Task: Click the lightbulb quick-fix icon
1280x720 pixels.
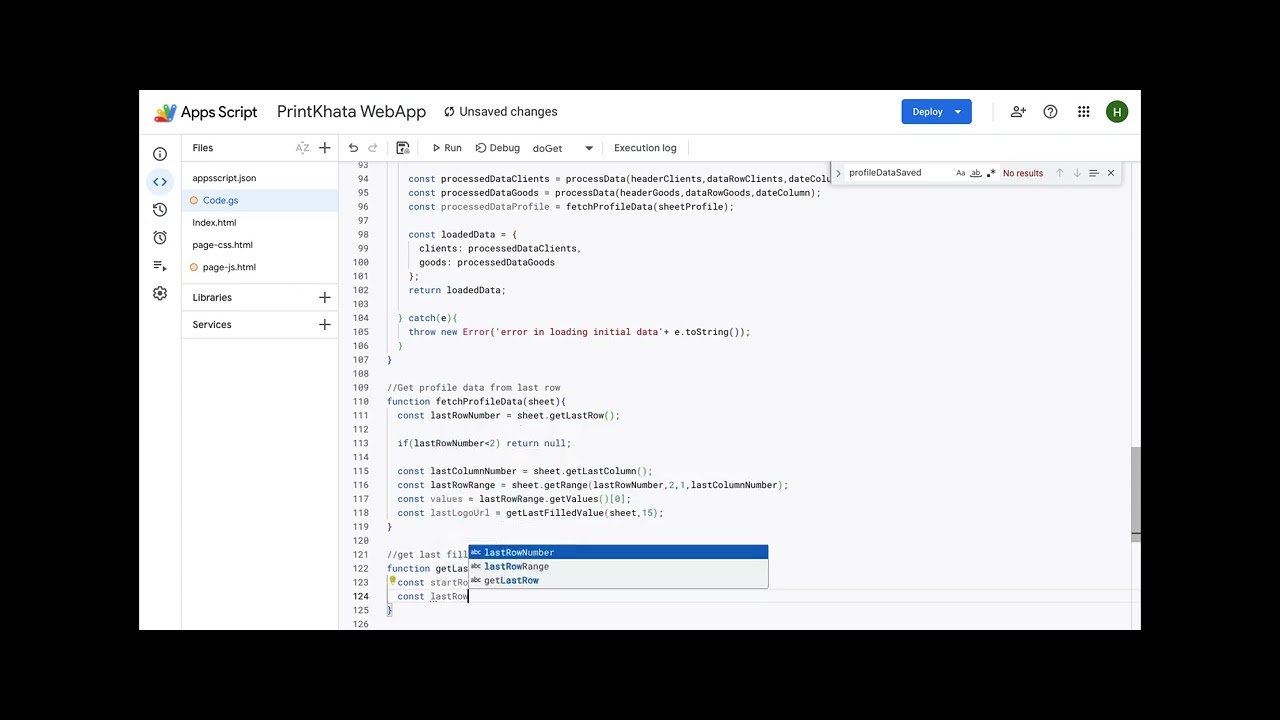Action: coord(392,581)
